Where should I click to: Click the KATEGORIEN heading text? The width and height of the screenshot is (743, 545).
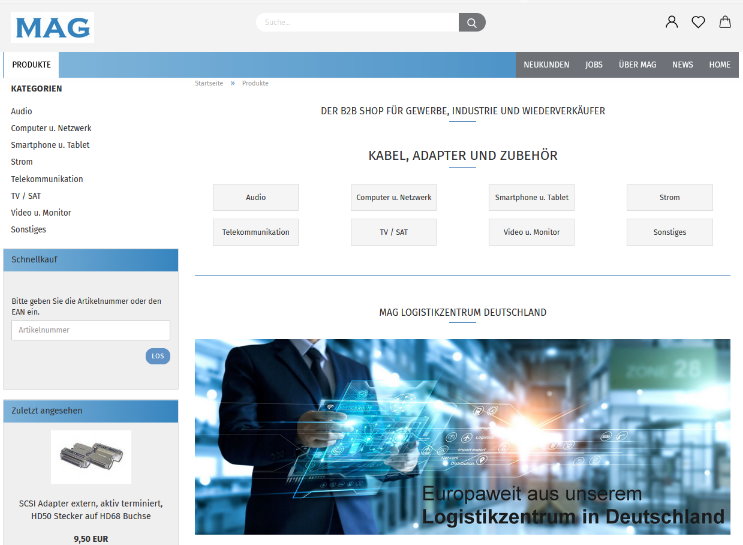[x=36, y=89]
